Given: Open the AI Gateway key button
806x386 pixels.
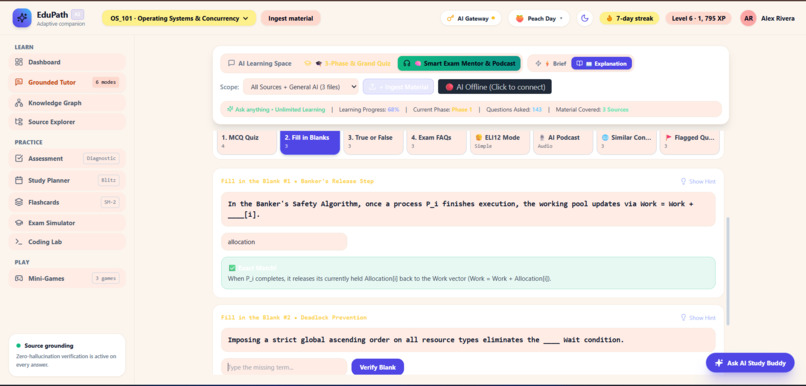Looking at the screenshot, I should pyautogui.click(x=471, y=18).
